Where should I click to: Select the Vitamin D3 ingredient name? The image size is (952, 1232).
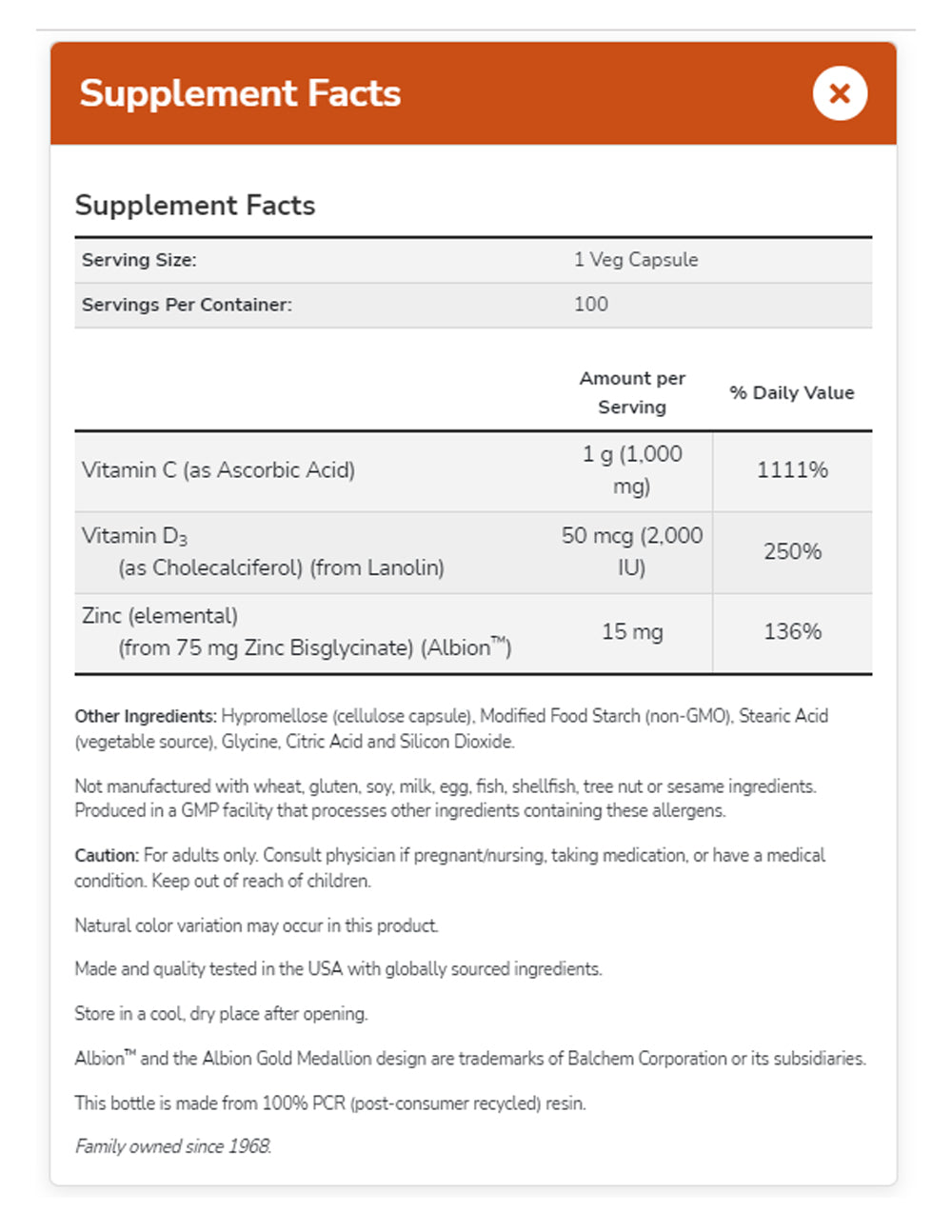click(x=134, y=536)
